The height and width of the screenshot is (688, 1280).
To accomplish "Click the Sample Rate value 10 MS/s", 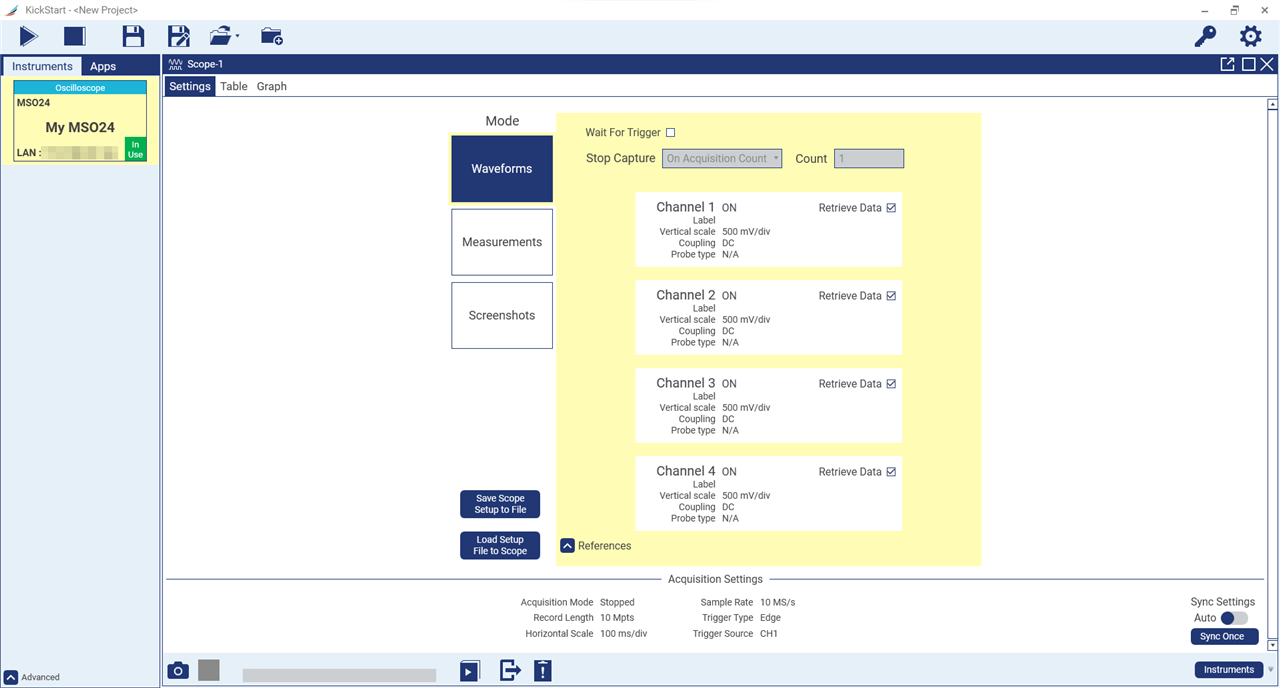I will [777, 603].
